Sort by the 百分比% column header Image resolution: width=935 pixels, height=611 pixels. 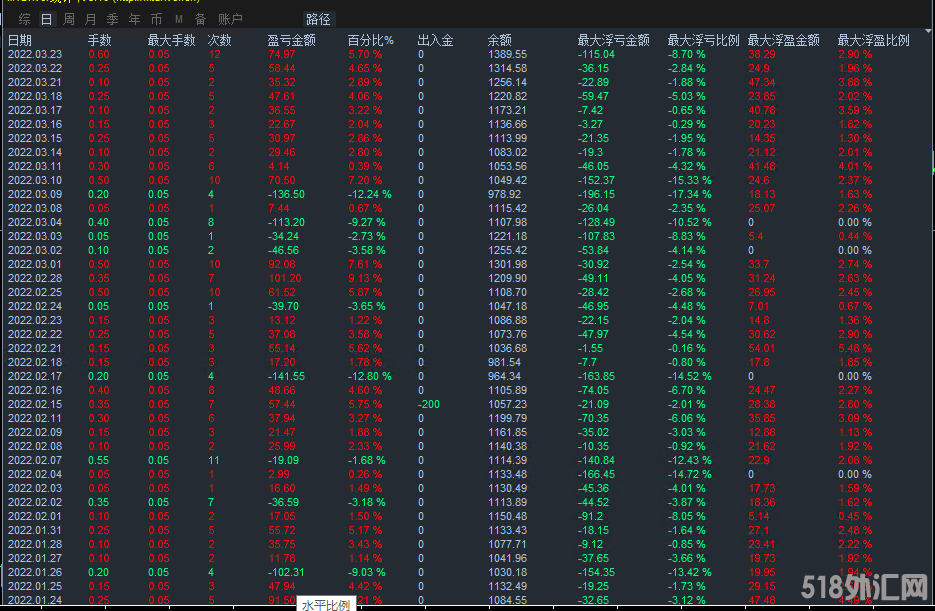click(x=370, y=40)
